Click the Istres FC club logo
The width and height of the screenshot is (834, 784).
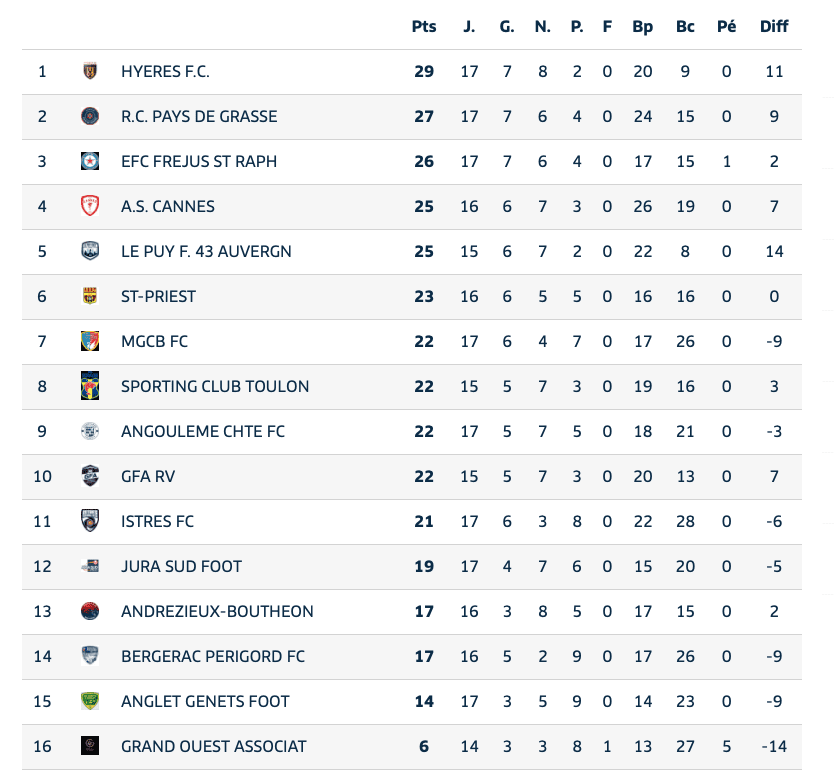tap(90, 521)
